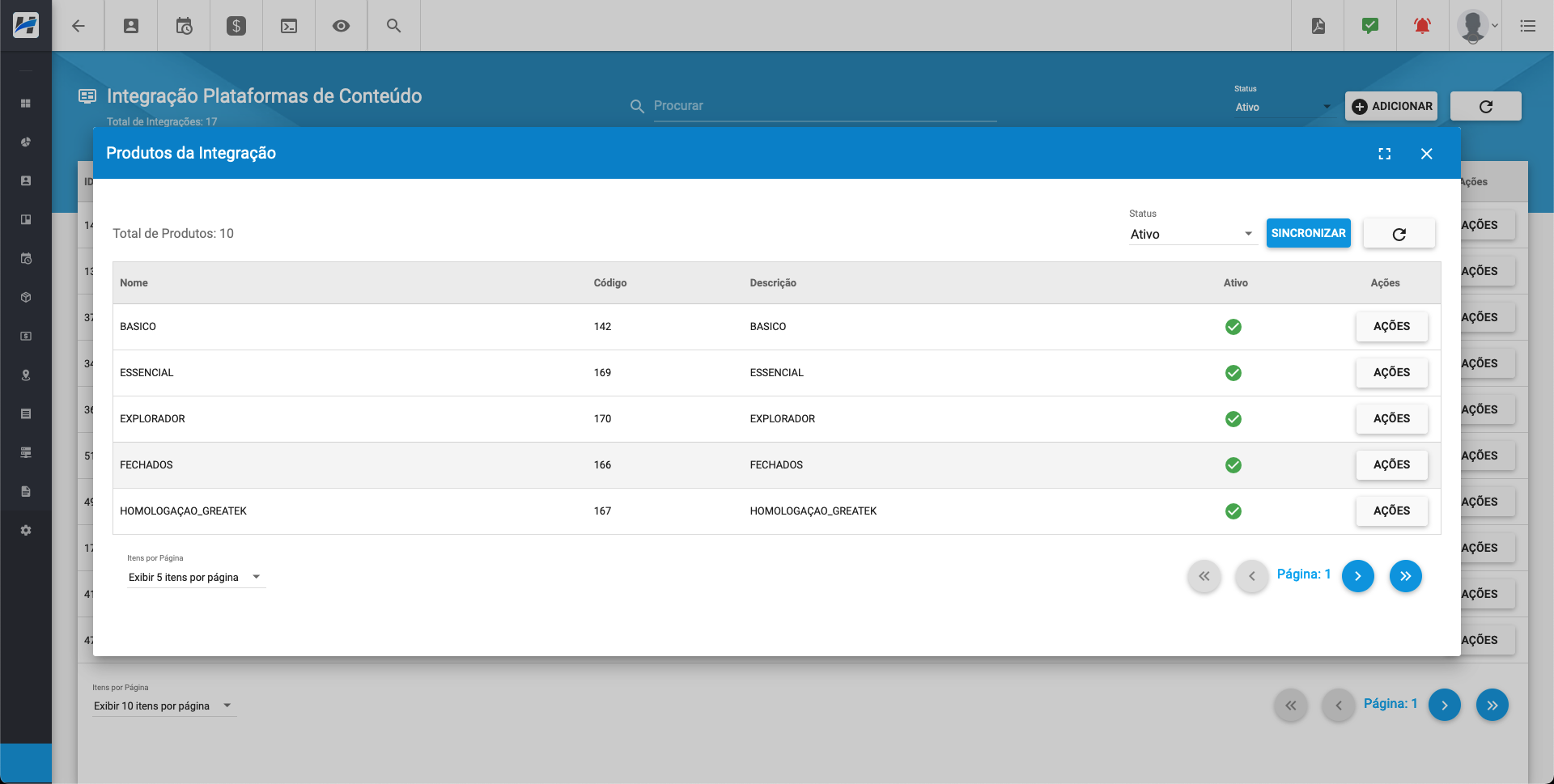Open the Status dropdown in the dialog
The height and width of the screenshot is (784, 1554).
click(x=1191, y=234)
